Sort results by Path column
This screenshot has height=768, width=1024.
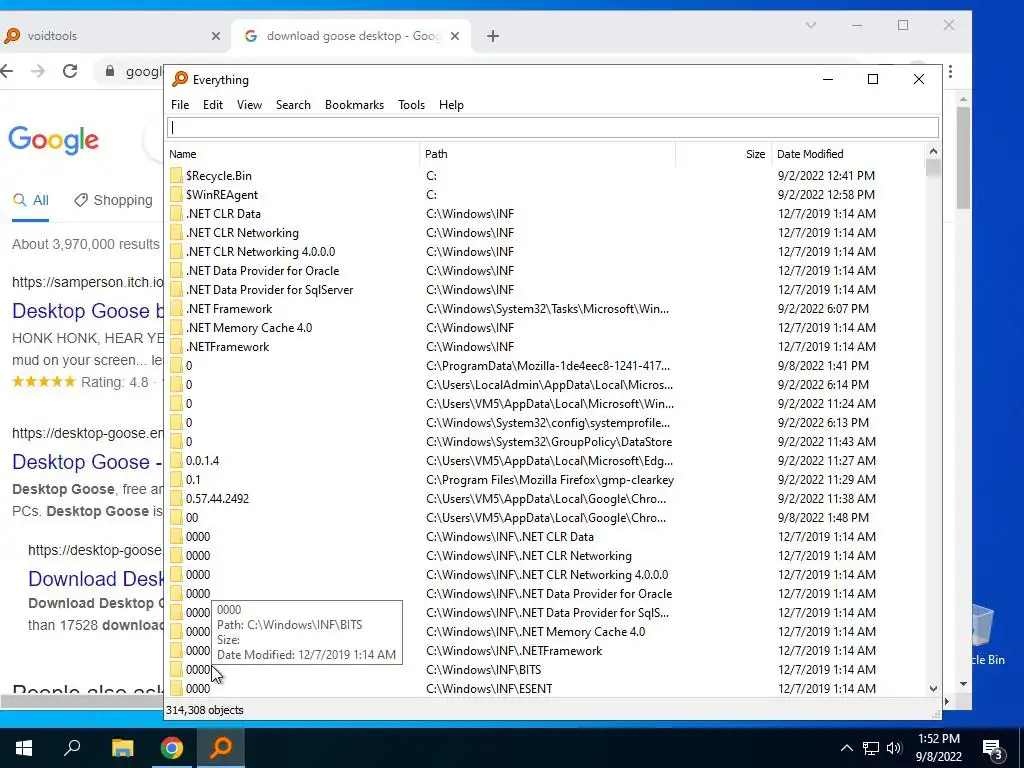click(x=547, y=154)
